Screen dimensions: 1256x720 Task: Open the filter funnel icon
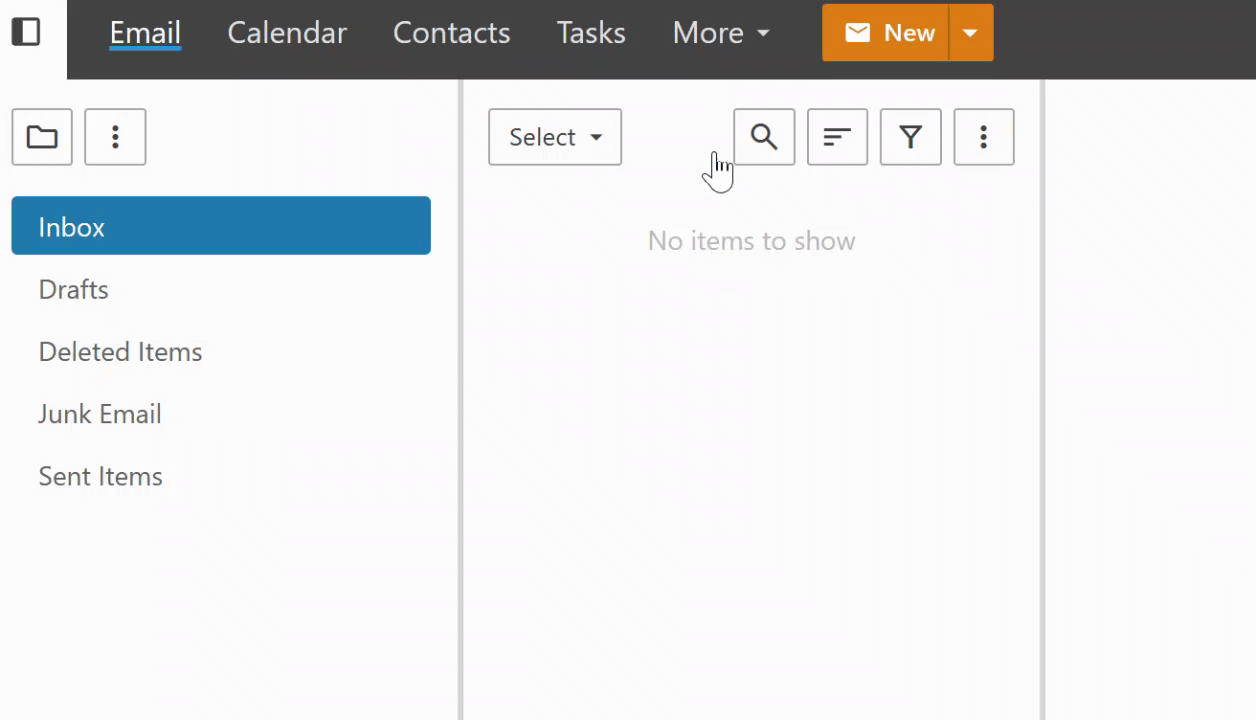pos(910,137)
